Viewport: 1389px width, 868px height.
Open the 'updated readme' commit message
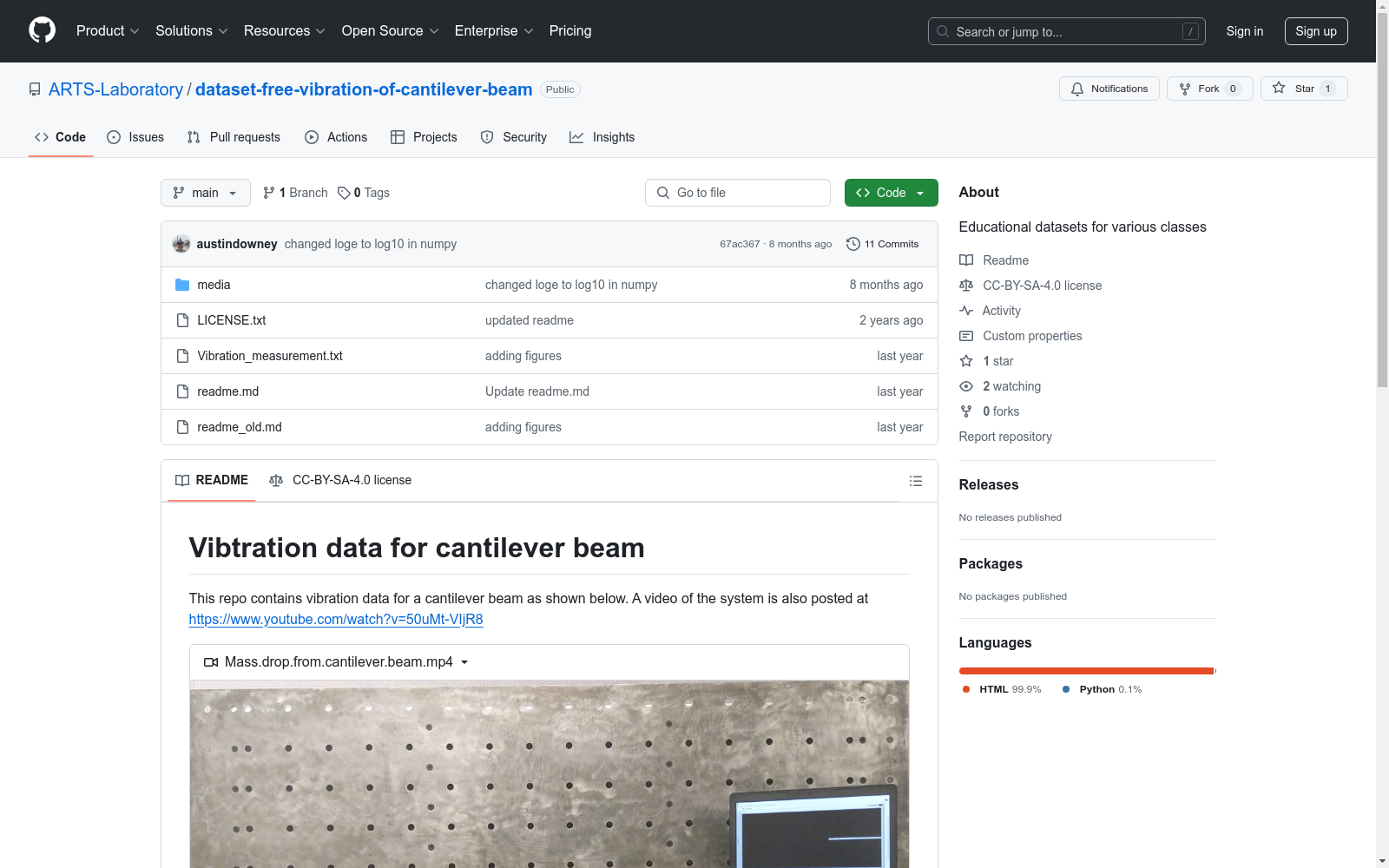click(x=530, y=320)
